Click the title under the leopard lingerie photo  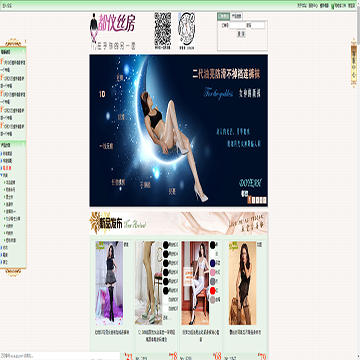click(245, 332)
